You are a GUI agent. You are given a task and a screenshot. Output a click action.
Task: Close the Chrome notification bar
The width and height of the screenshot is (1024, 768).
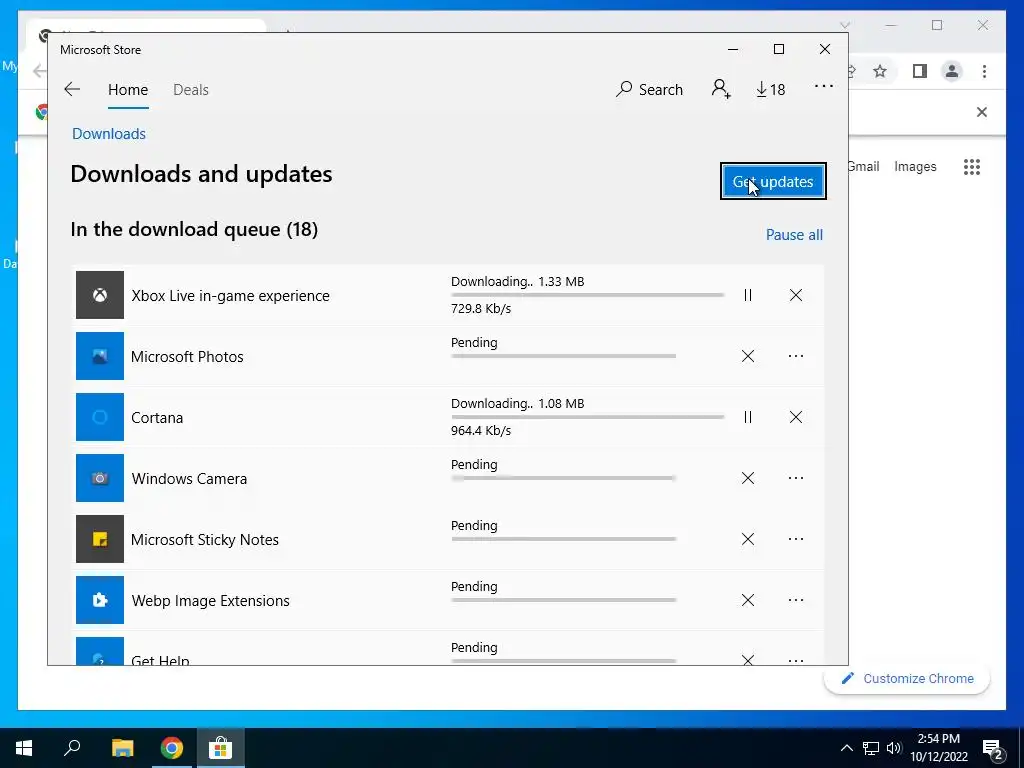(982, 112)
